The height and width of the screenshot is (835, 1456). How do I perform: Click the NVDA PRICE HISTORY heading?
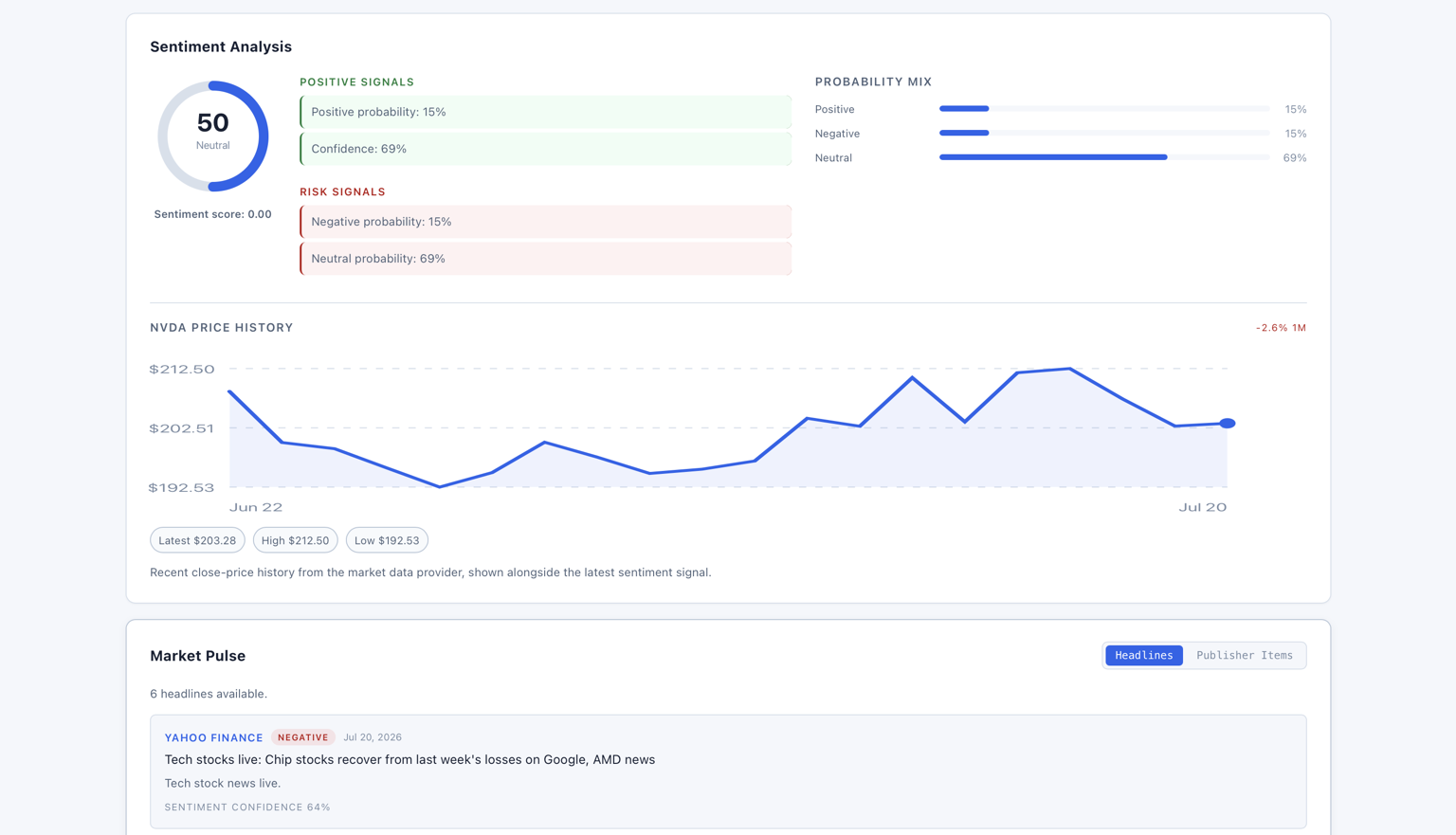222,328
